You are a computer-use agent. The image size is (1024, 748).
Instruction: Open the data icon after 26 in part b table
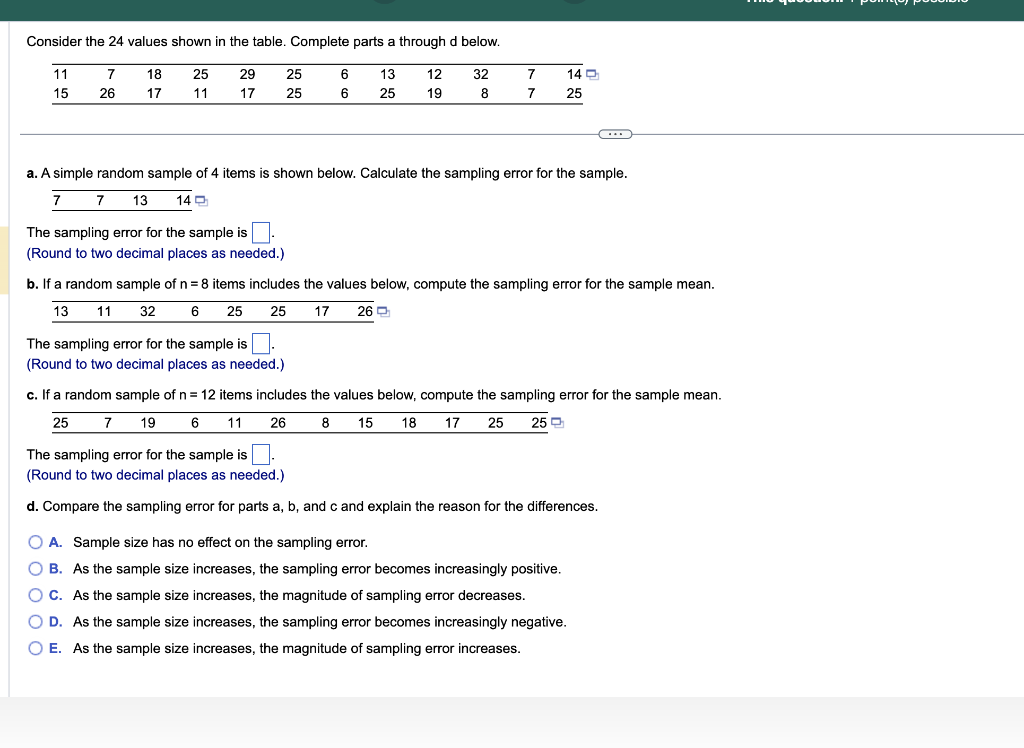coord(384,311)
